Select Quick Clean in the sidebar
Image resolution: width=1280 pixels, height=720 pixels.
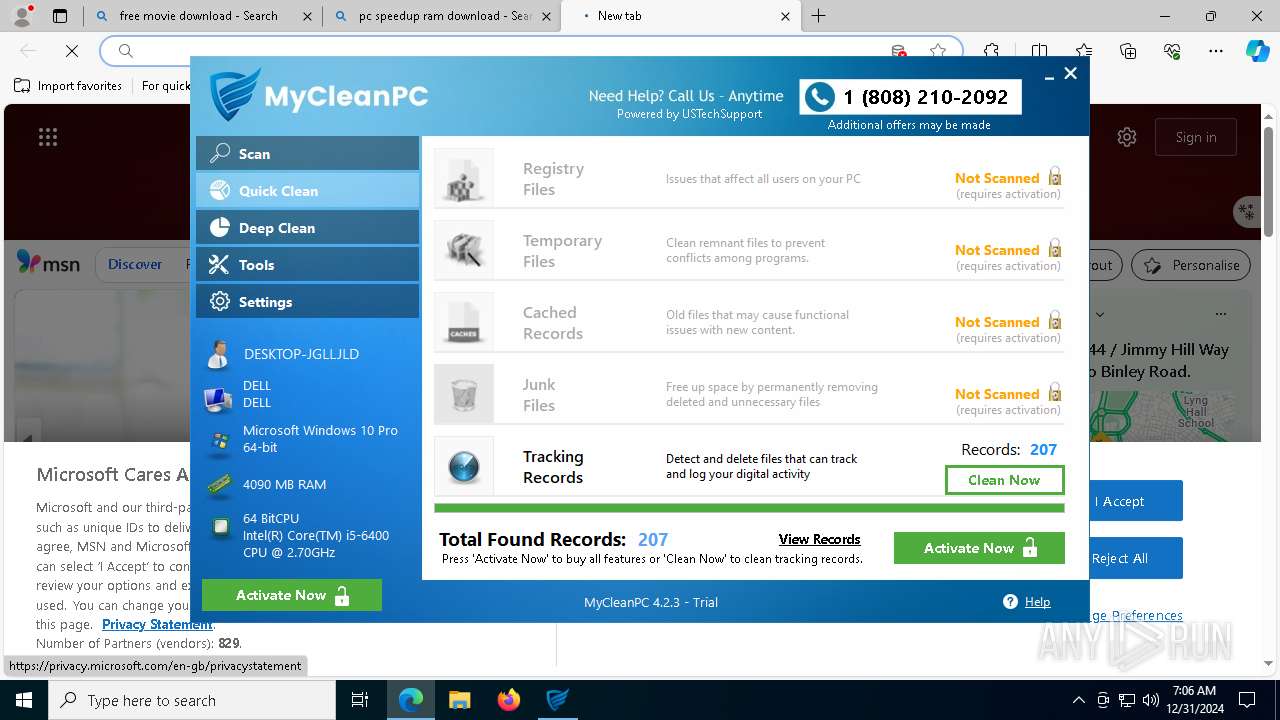pyautogui.click(x=307, y=191)
